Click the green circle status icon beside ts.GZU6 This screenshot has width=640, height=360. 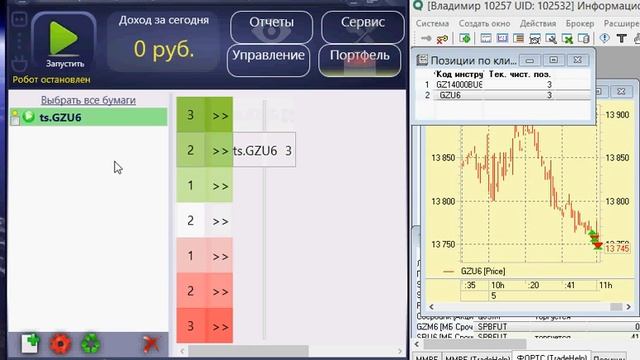click(x=29, y=117)
